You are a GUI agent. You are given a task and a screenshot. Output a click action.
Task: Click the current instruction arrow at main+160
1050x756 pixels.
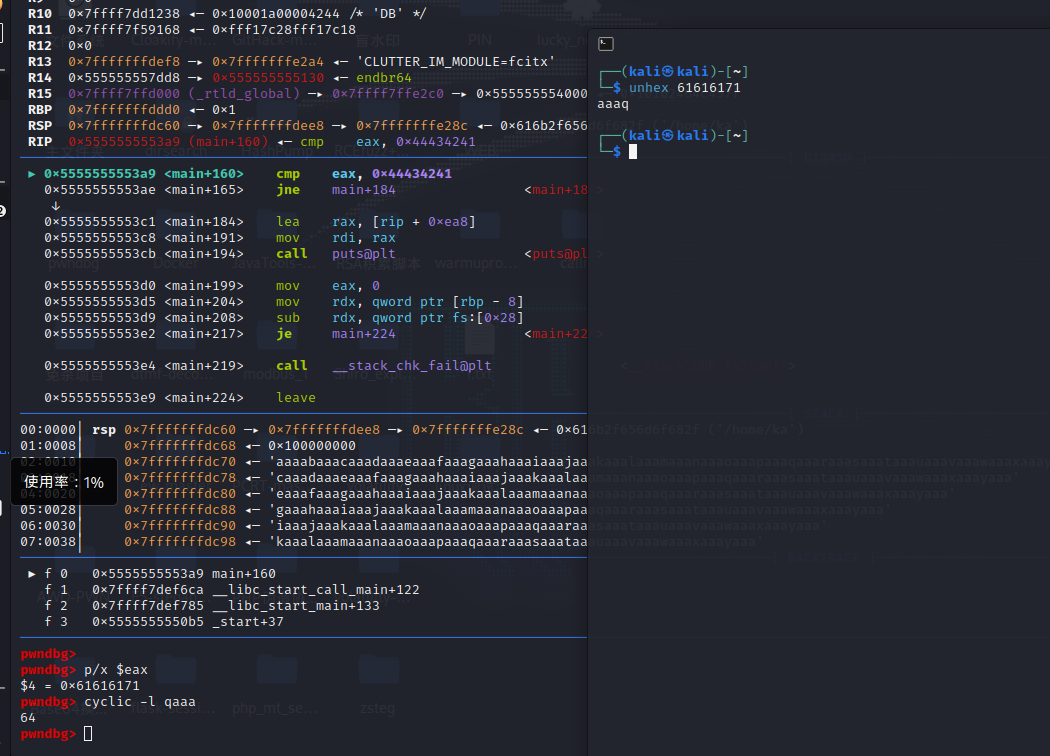point(31,174)
